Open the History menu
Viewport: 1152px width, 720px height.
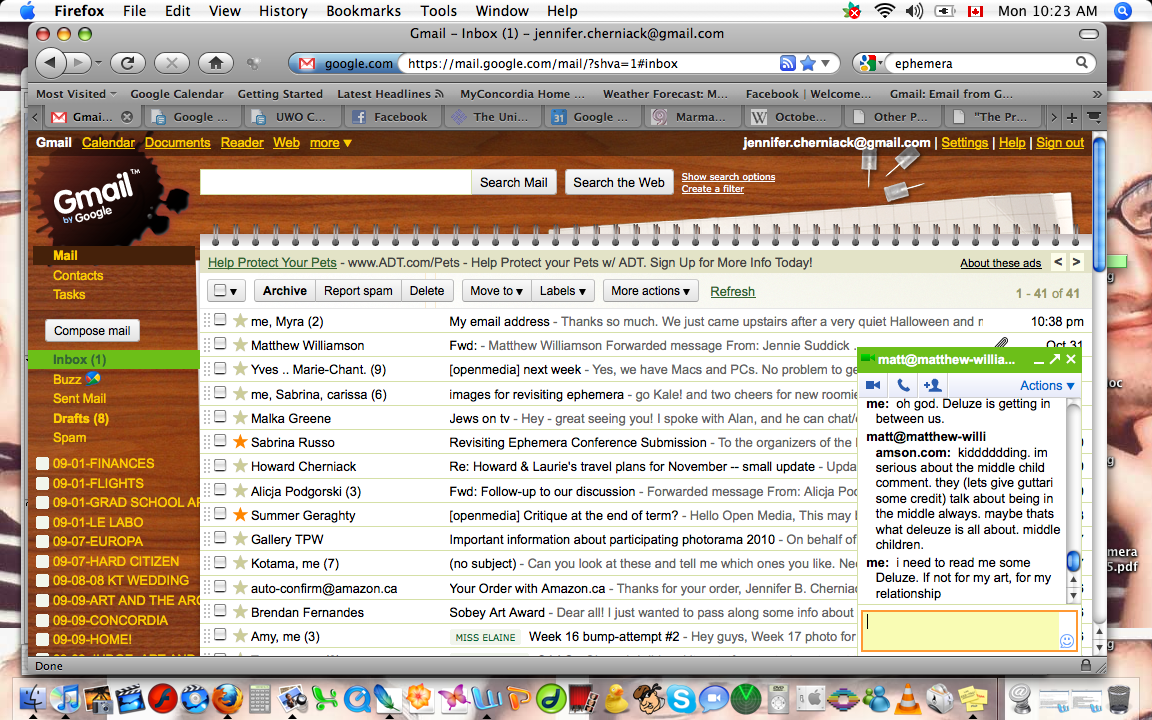pyautogui.click(x=283, y=11)
